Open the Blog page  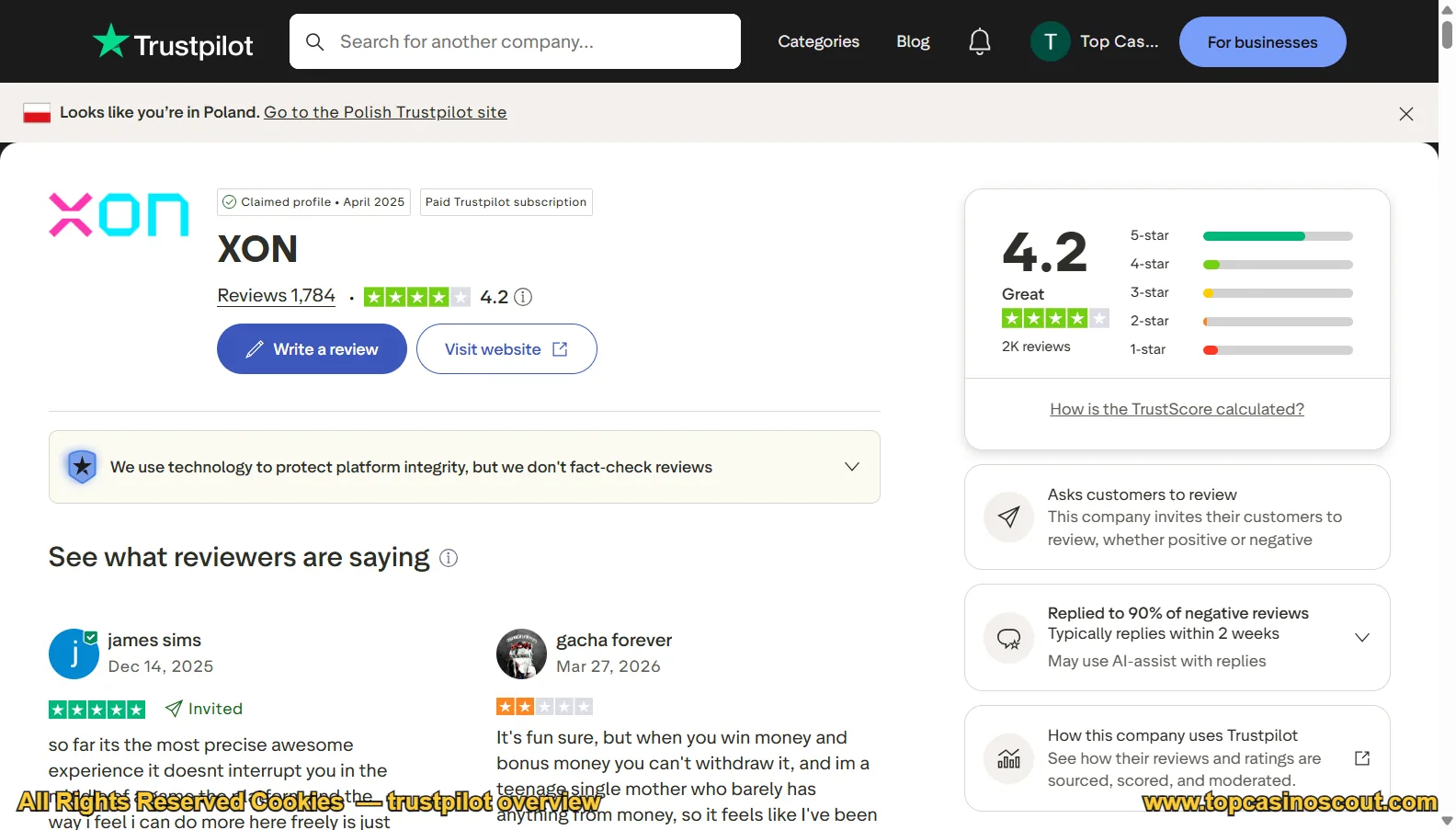913,41
